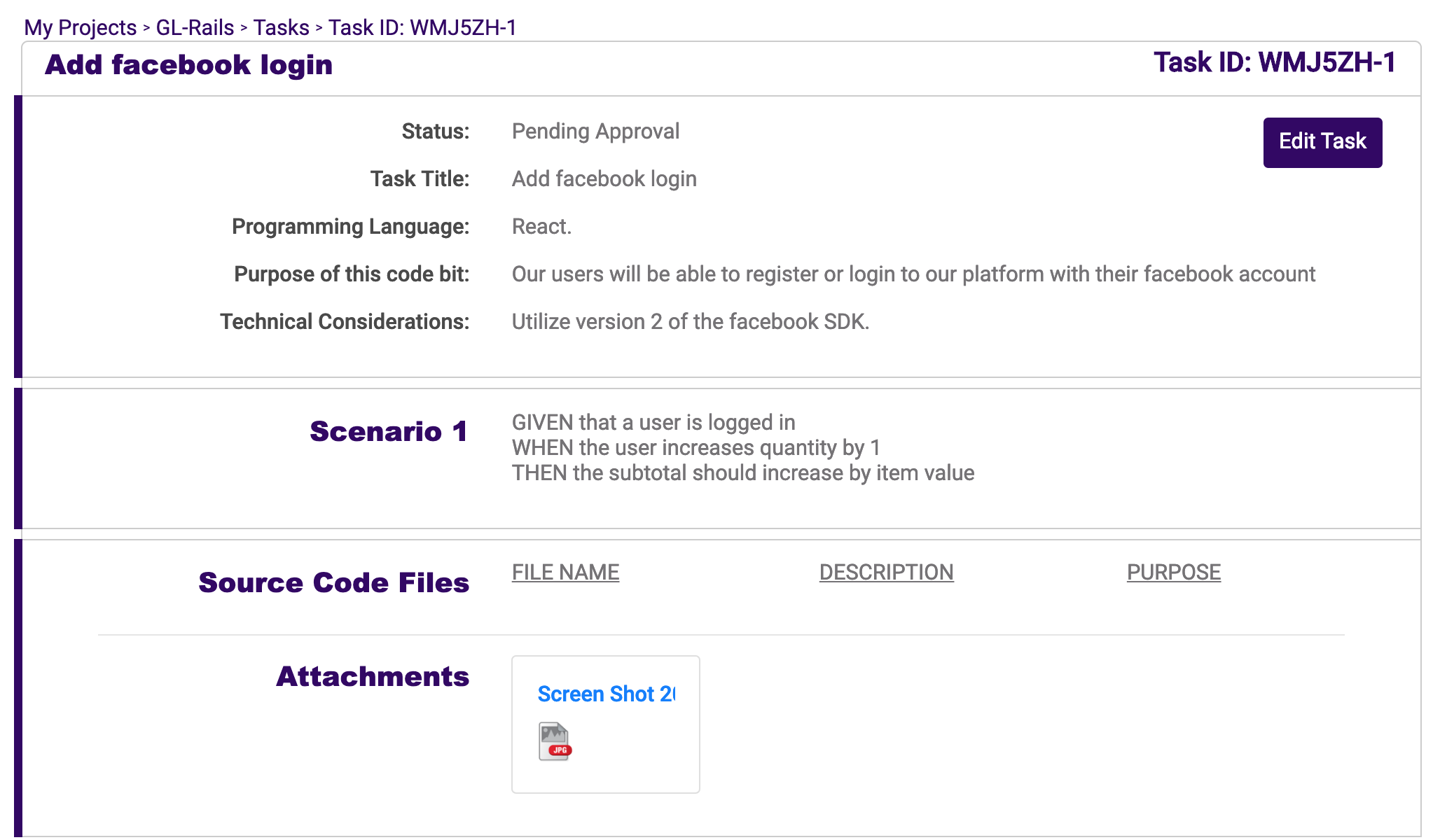Click the Utilize version 2 SDK text
Image resolution: width=1433 pixels, height=840 pixels.
690,321
